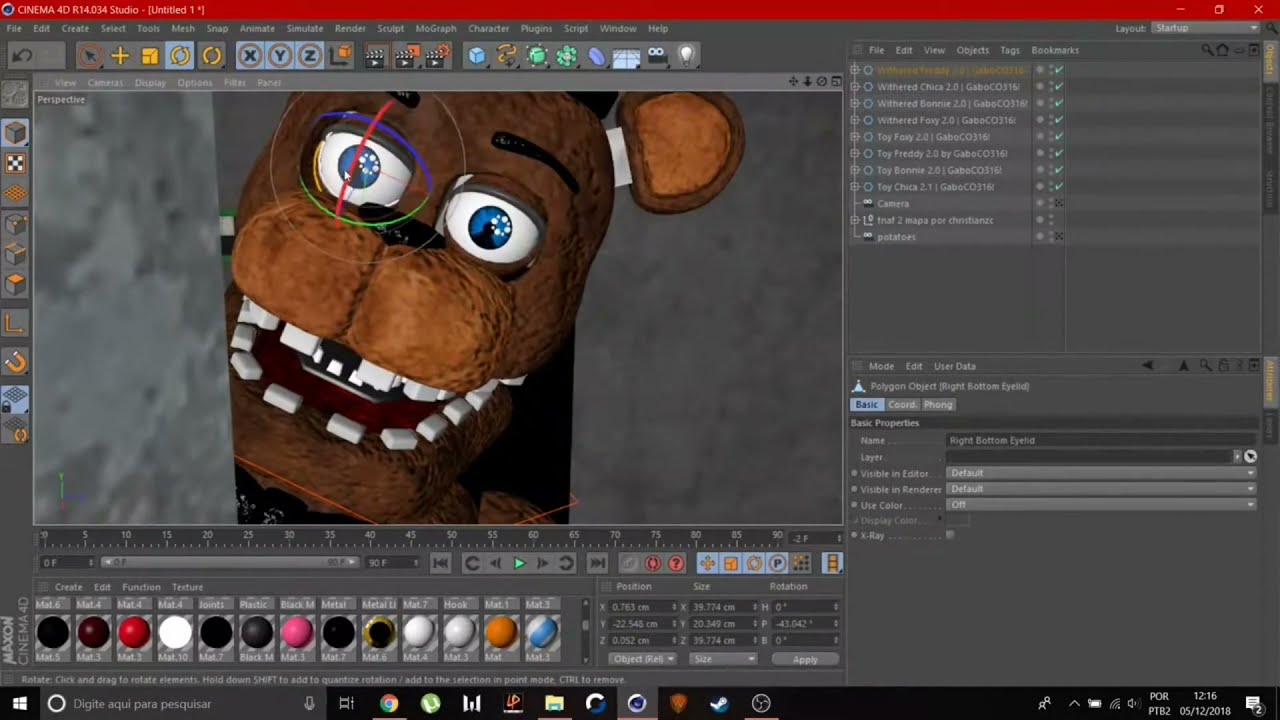Click the Camera object icon in toolbar
The width and height of the screenshot is (1280, 720).
657,56
